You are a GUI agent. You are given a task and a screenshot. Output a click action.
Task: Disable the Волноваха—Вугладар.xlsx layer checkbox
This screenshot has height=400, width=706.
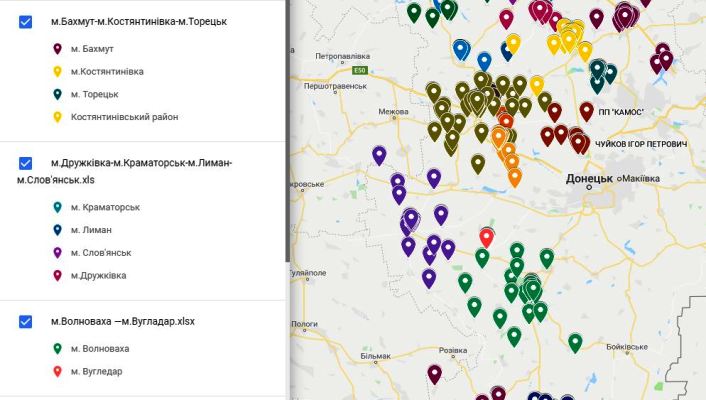[26, 322]
